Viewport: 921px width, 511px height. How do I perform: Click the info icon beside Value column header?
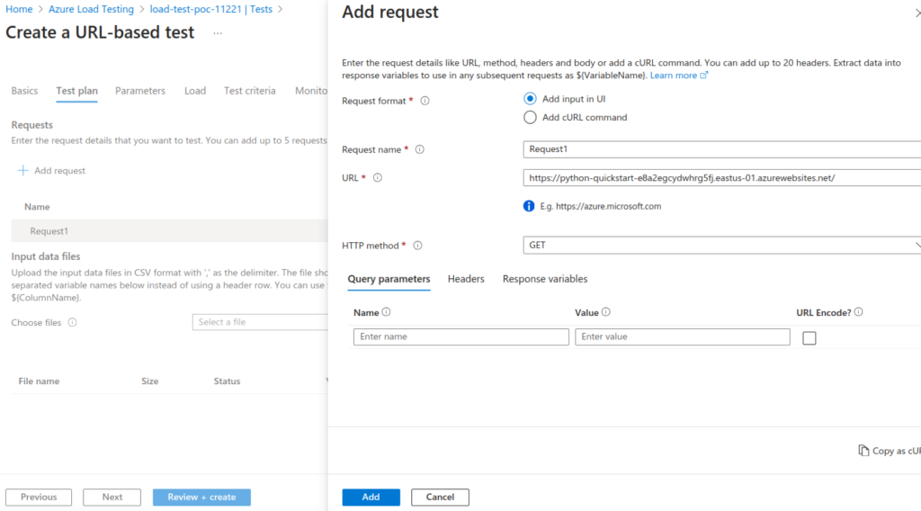(606, 312)
